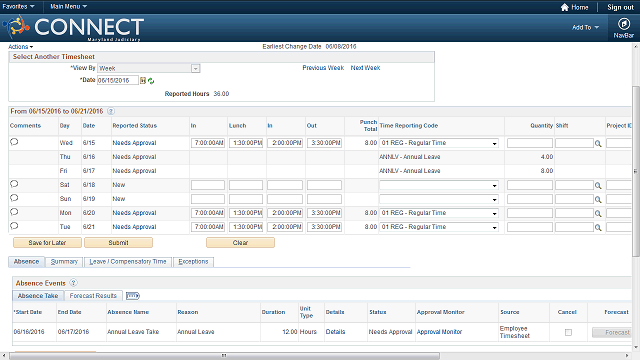Go to Next Week
Viewport: 640px width, 360px height.
365,68
